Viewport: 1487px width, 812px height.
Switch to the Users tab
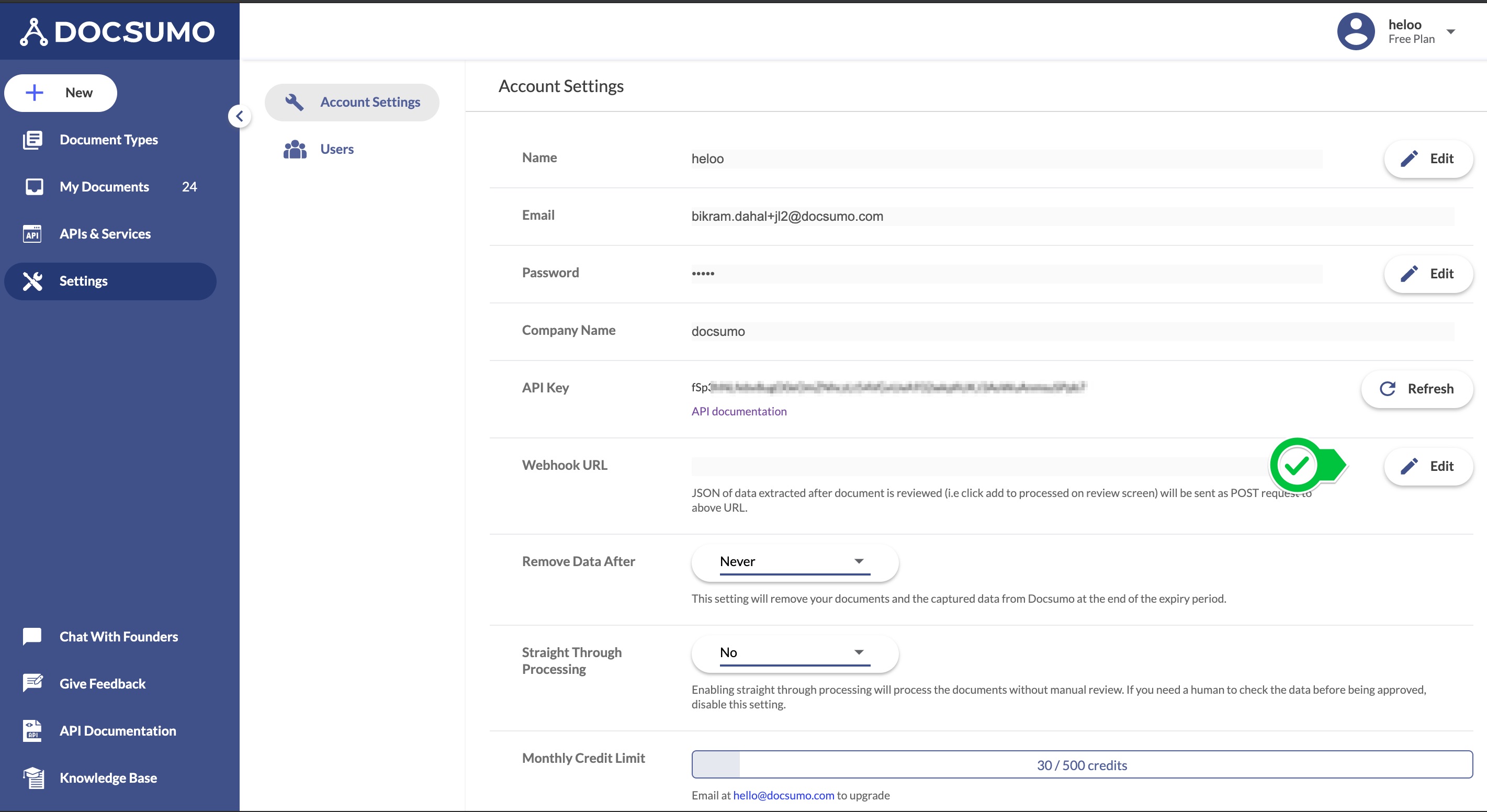coord(336,150)
